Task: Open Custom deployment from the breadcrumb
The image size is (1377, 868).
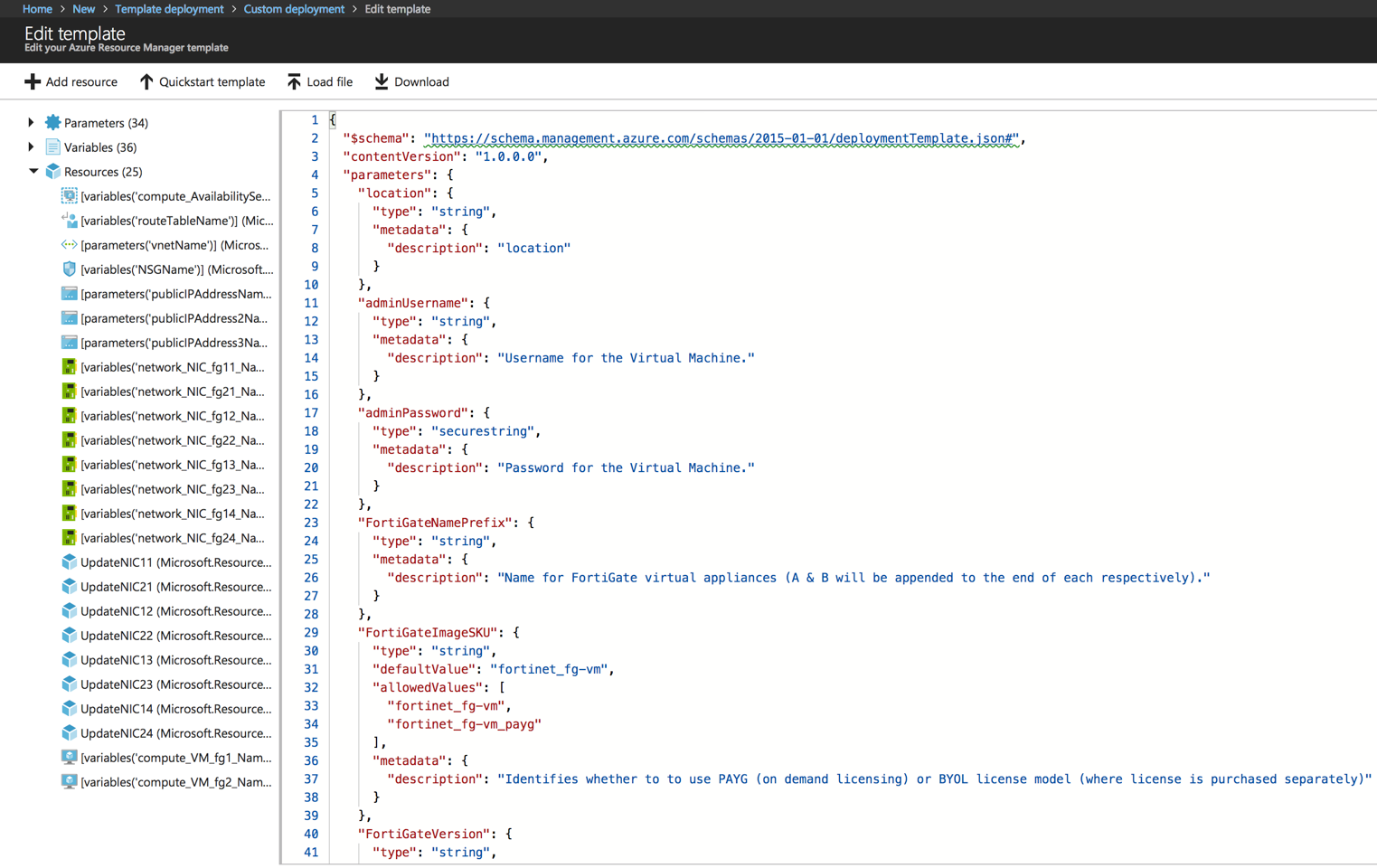Action: click(x=294, y=9)
